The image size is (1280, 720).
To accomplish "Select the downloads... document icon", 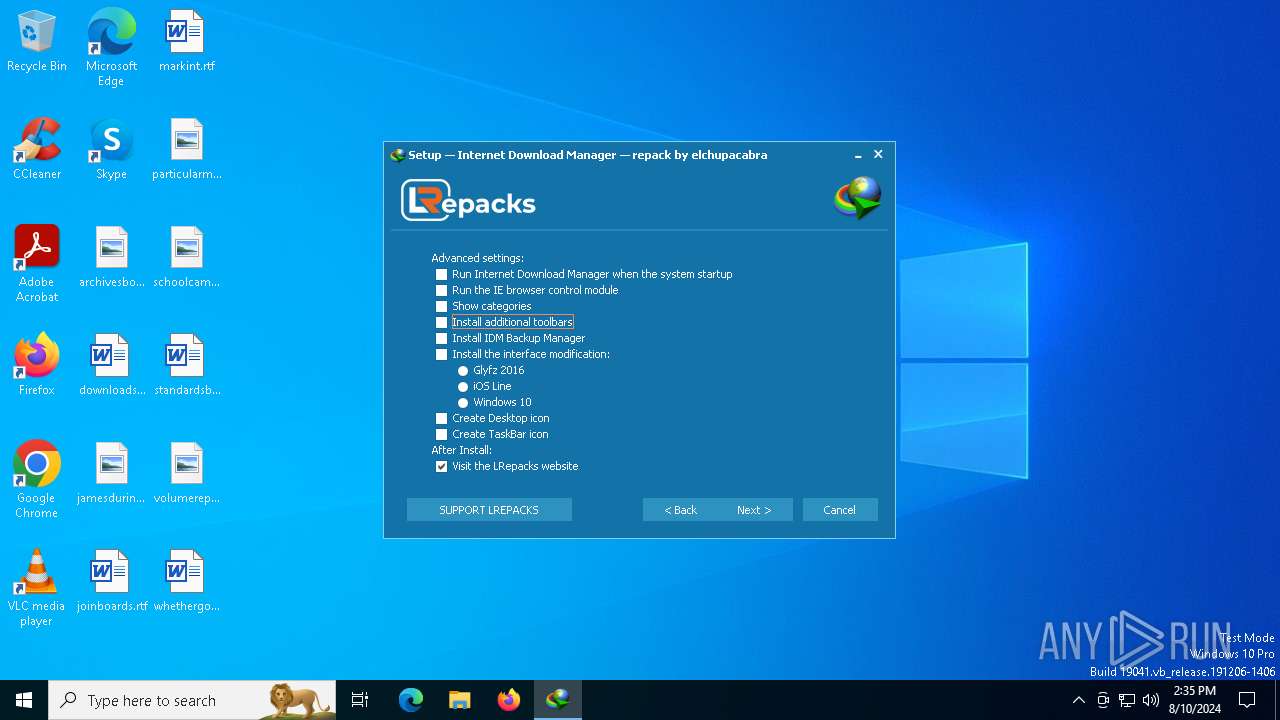I will pos(111,366).
